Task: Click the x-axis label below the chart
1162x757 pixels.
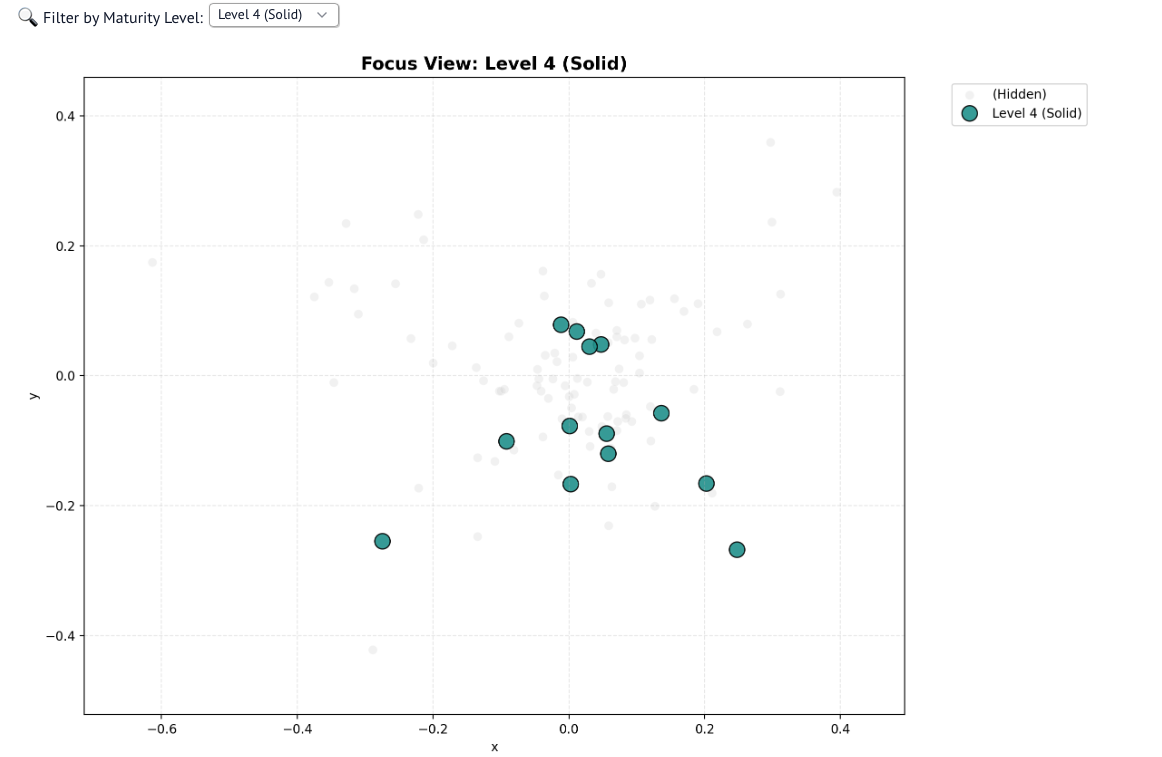Action: pyautogui.click(x=494, y=747)
